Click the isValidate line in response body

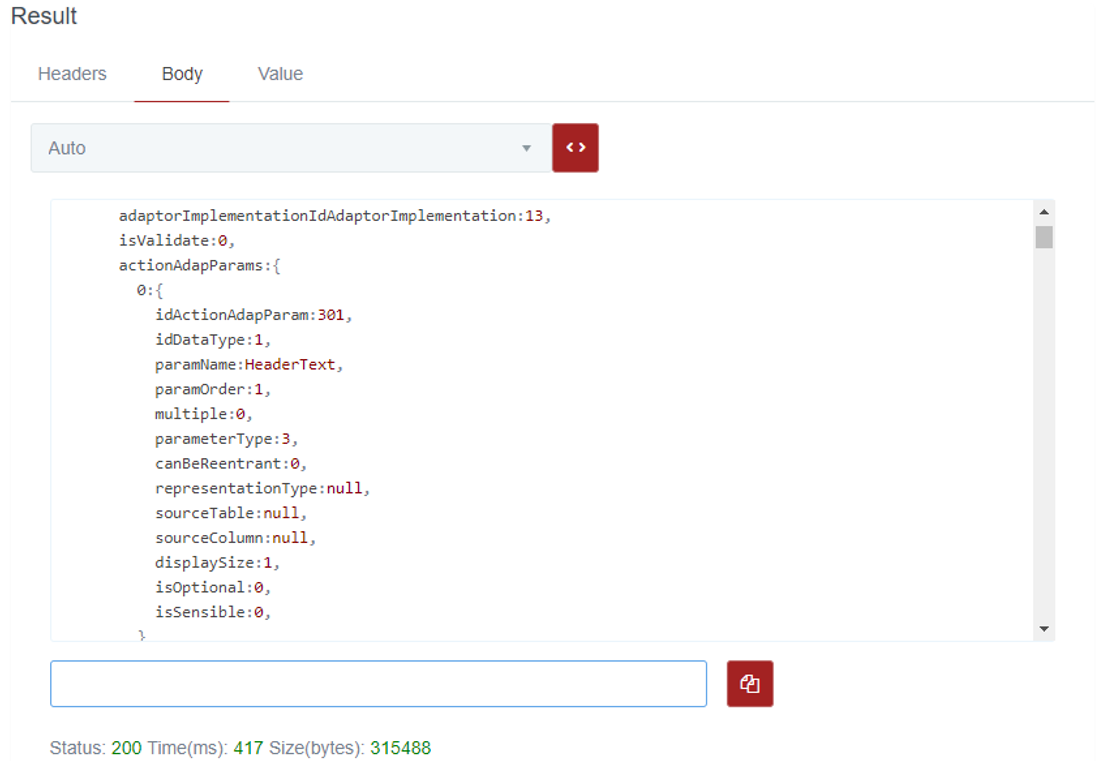coord(175,241)
